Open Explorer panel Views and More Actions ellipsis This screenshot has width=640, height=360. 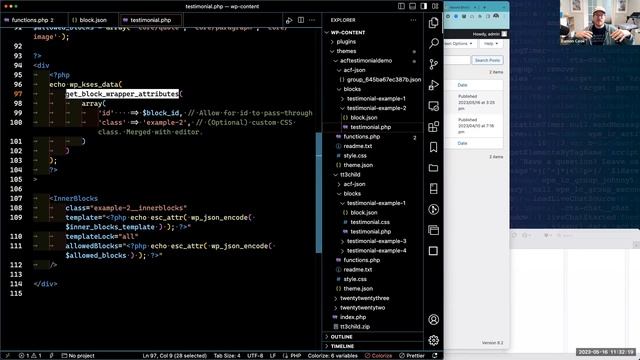click(x=413, y=20)
